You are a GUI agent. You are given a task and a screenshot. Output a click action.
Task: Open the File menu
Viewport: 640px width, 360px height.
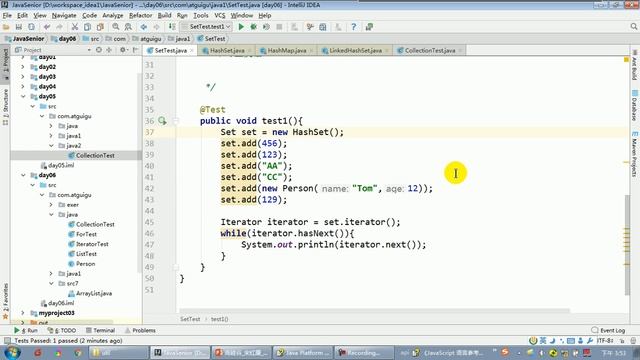(7, 16)
